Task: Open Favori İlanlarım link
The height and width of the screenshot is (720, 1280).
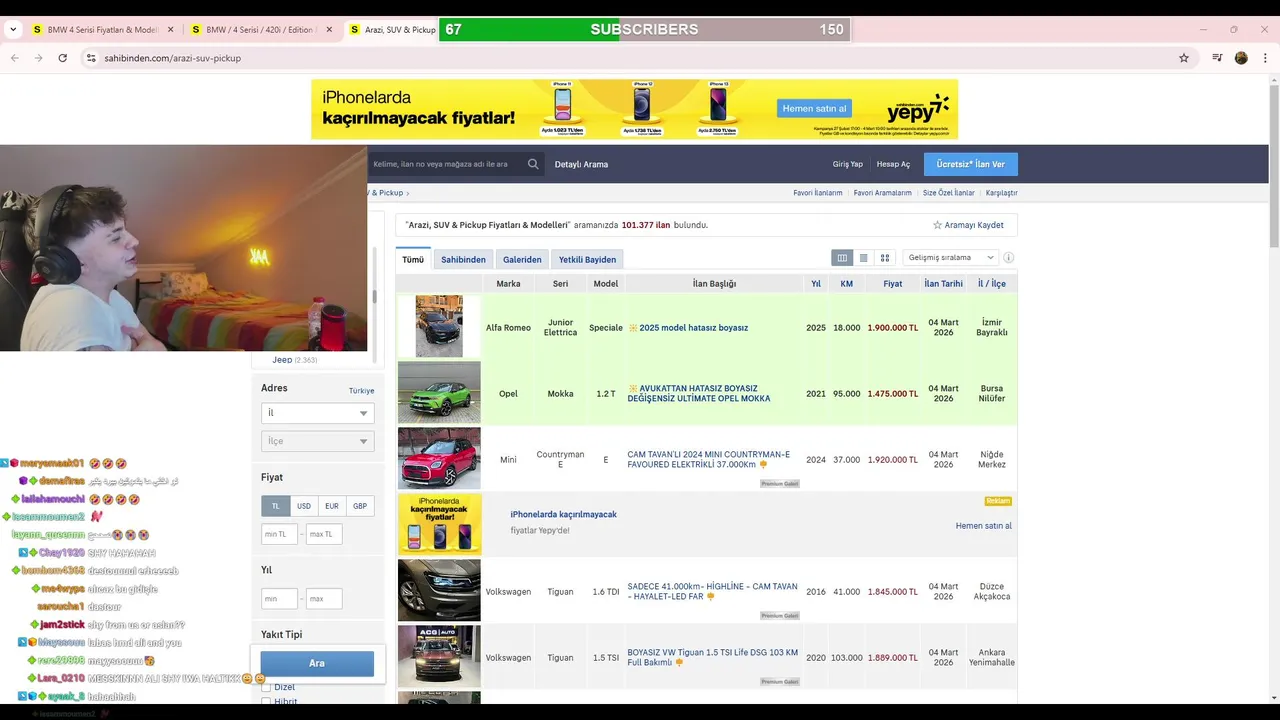Action: [818, 193]
